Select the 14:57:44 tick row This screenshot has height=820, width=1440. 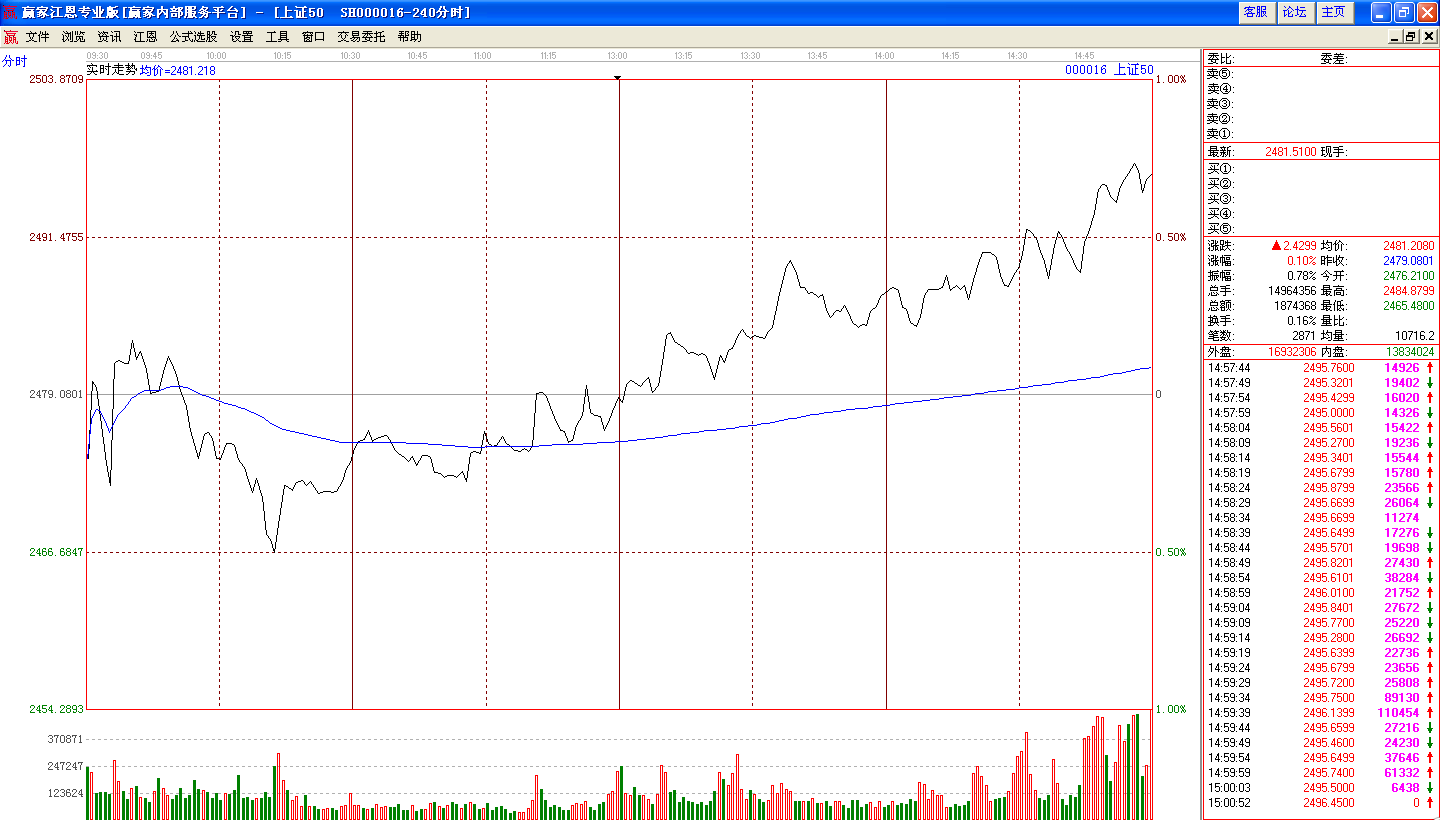pyautogui.click(x=1321, y=368)
